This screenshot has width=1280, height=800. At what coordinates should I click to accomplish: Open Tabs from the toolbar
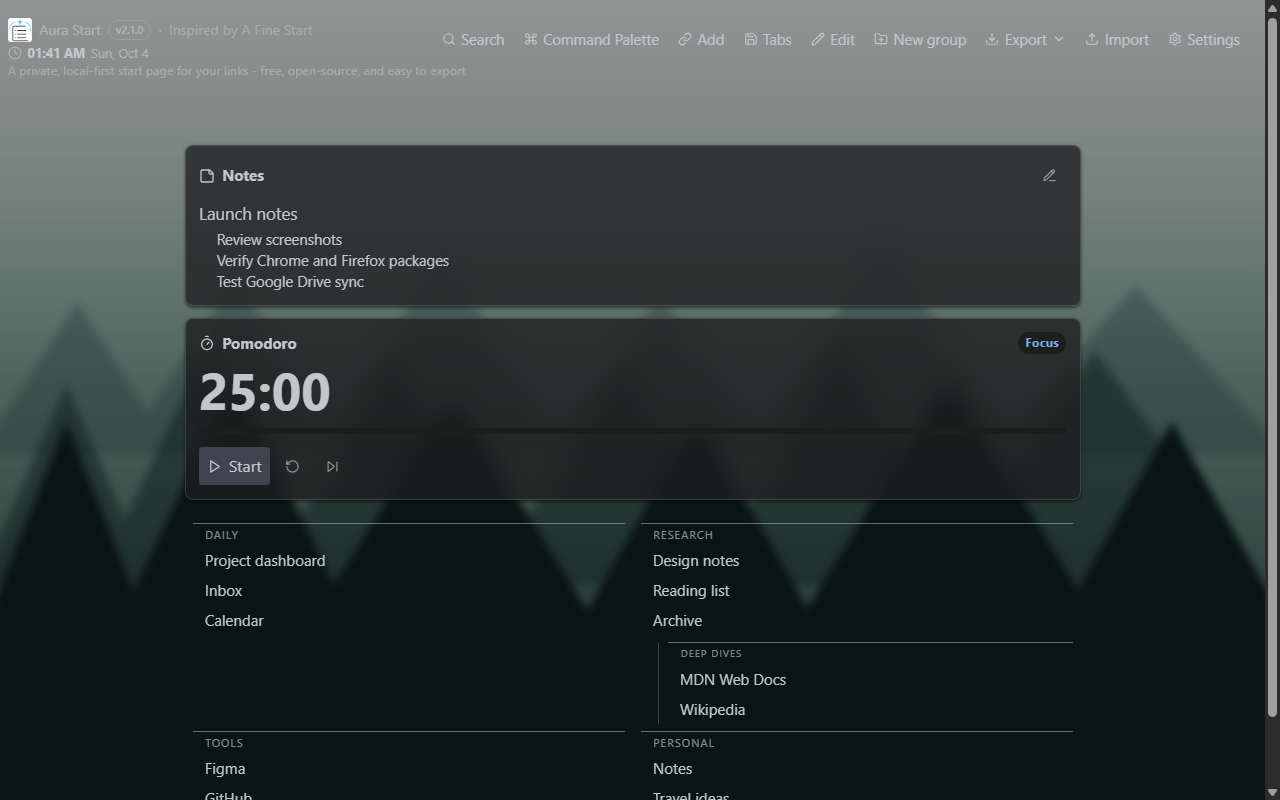pyautogui.click(x=768, y=40)
